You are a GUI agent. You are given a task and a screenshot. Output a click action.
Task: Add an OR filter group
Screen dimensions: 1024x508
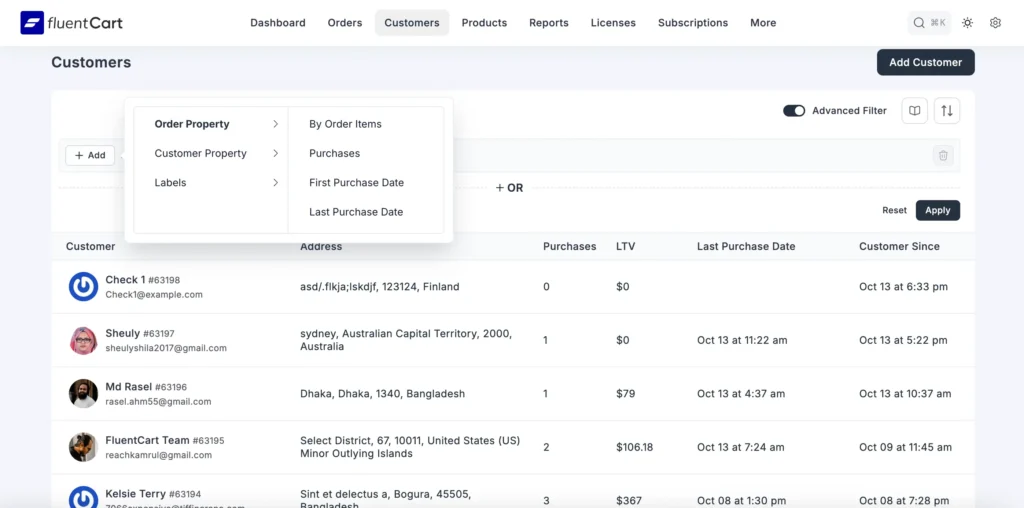click(509, 188)
